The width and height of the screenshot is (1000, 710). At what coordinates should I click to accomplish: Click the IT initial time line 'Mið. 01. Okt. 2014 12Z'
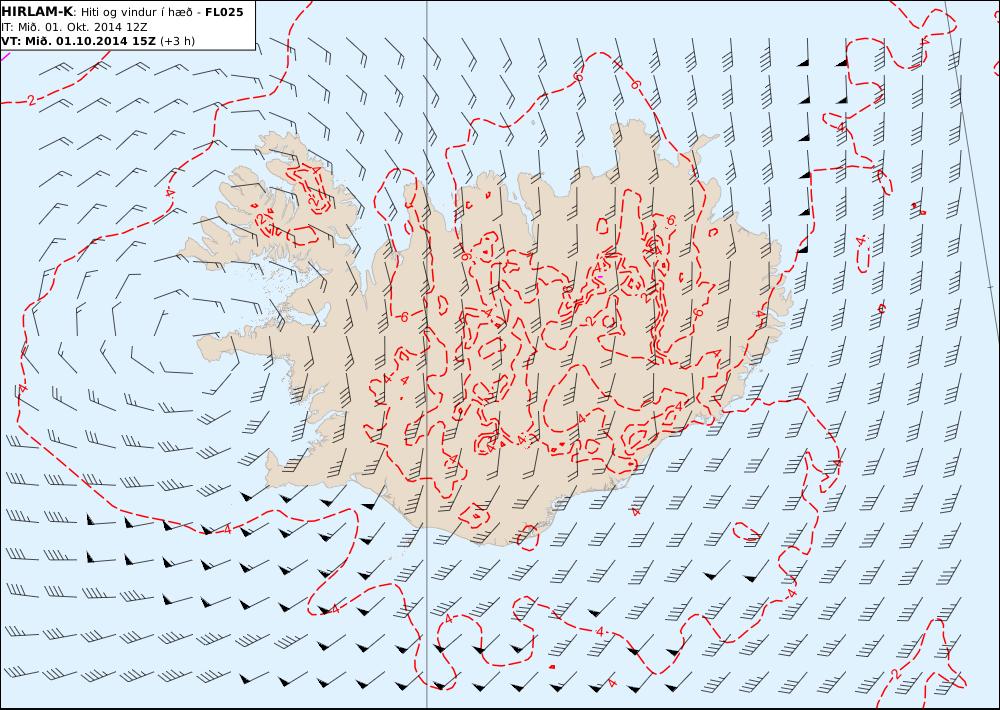point(75,27)
